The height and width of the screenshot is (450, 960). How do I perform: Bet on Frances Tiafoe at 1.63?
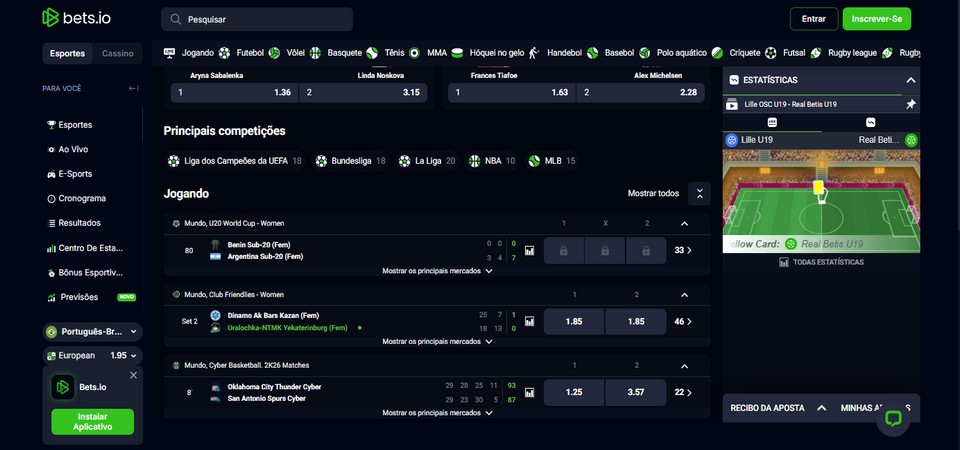[x=512, y=92]
